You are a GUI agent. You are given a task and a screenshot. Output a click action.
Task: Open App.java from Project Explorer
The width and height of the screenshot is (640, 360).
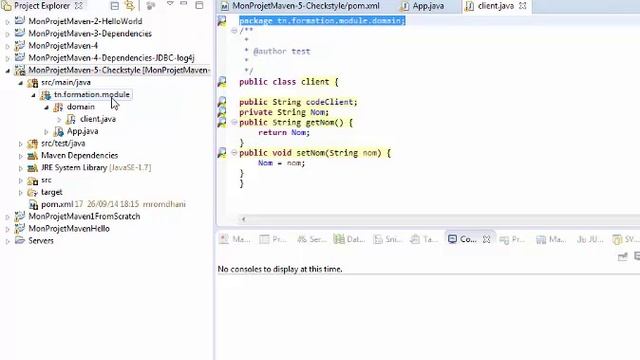click(x=82, y=131)
